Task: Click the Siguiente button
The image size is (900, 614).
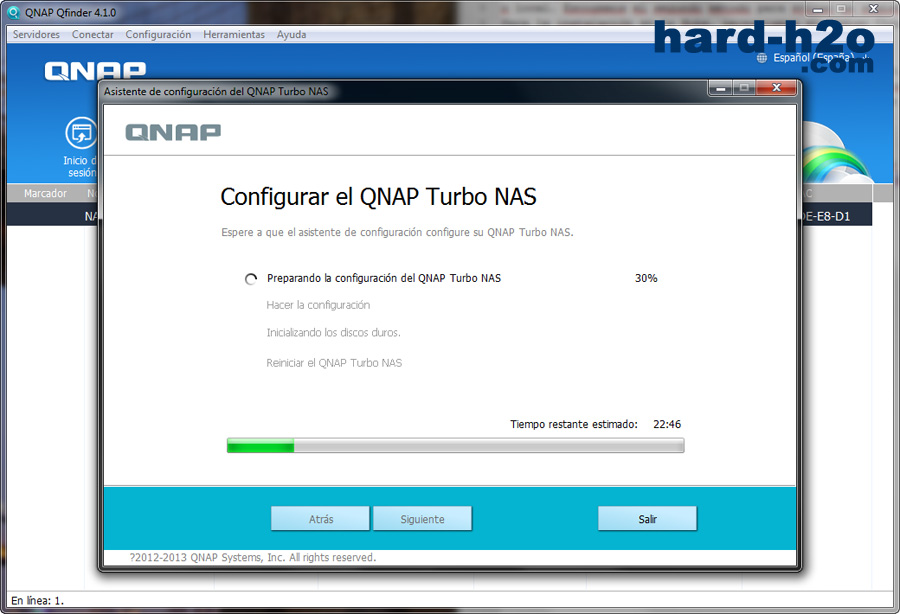Action: click(422, 519)
